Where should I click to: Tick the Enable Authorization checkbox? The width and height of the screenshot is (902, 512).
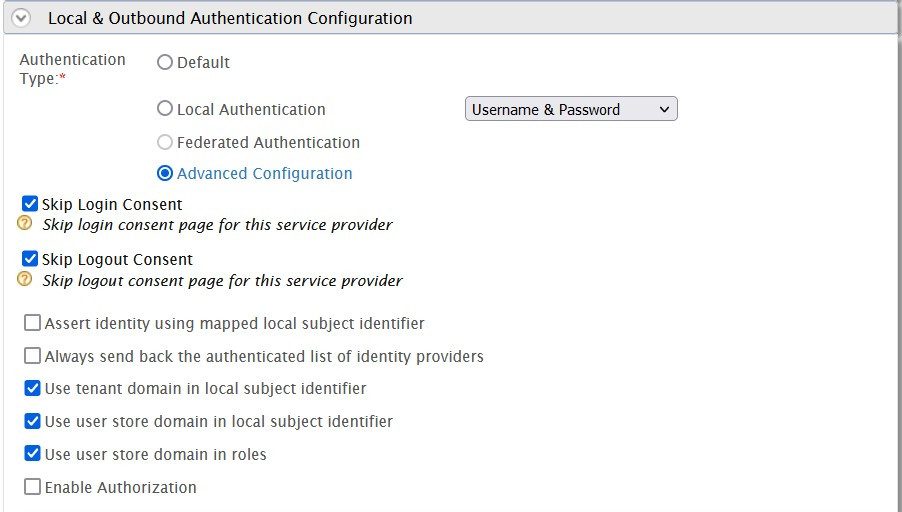pyautogui.click(x=33, y=487)
